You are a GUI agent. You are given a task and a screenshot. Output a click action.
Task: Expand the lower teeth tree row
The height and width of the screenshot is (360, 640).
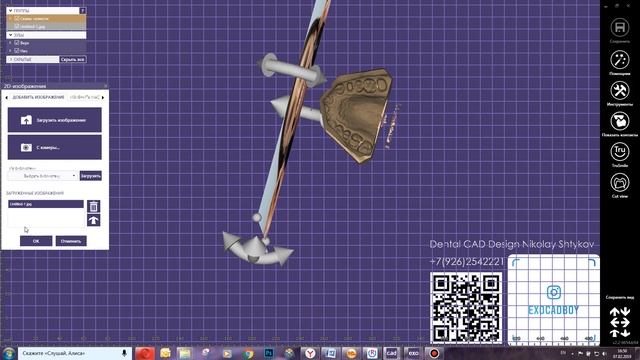tap(10, 51)
